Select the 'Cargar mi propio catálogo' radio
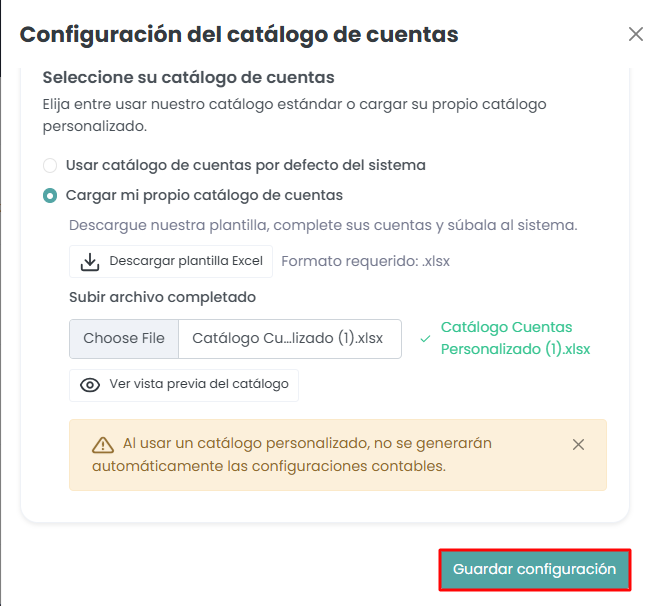The image size is (648, 606). coord(50,196)
